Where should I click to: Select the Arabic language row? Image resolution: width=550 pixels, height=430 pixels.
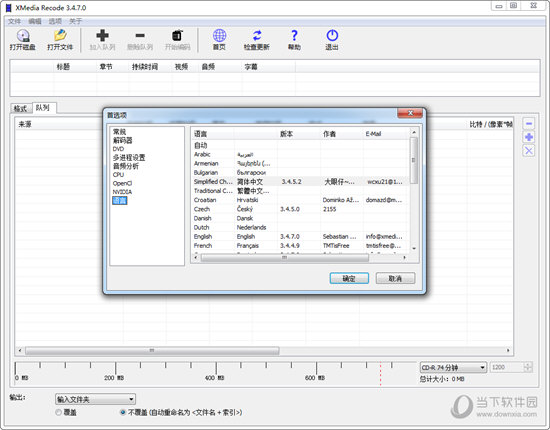coord(301,154)
